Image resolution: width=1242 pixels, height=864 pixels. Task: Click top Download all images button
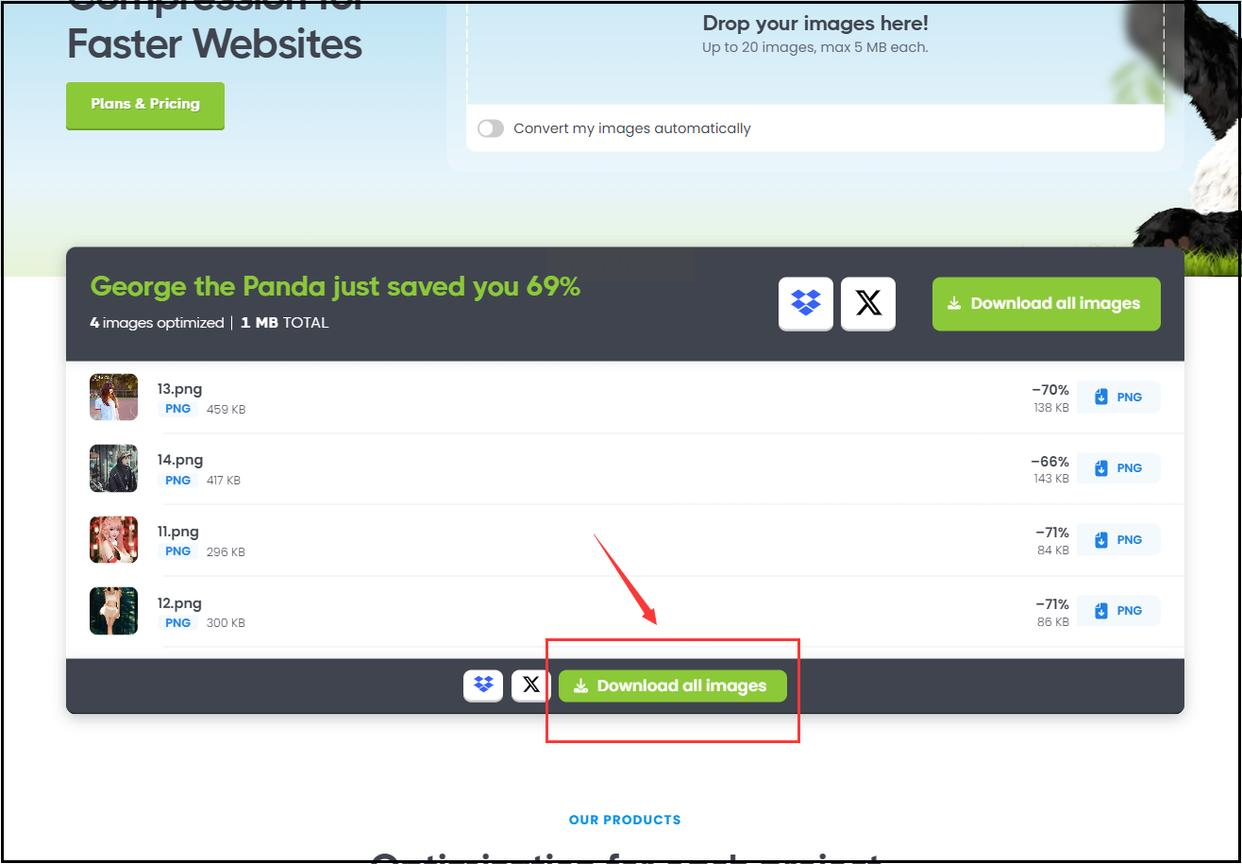coord(1046,303)
